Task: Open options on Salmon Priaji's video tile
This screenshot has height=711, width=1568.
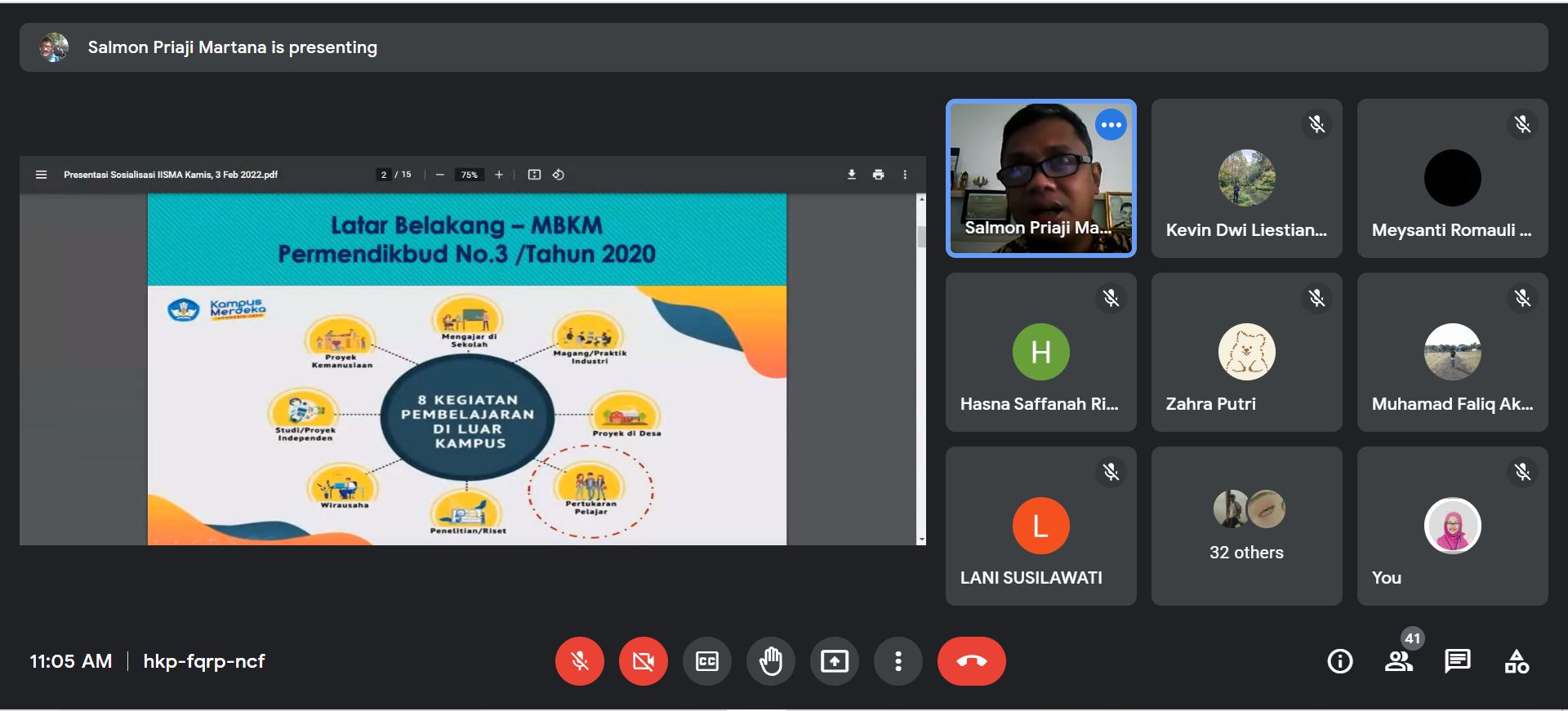Action: 1111,125
